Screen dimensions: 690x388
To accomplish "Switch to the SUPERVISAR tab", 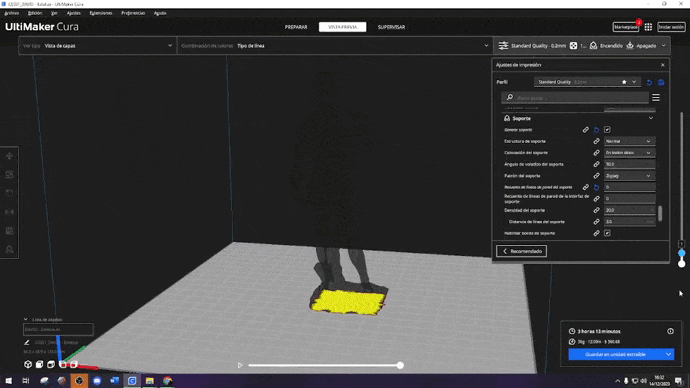I will [391, 27].
